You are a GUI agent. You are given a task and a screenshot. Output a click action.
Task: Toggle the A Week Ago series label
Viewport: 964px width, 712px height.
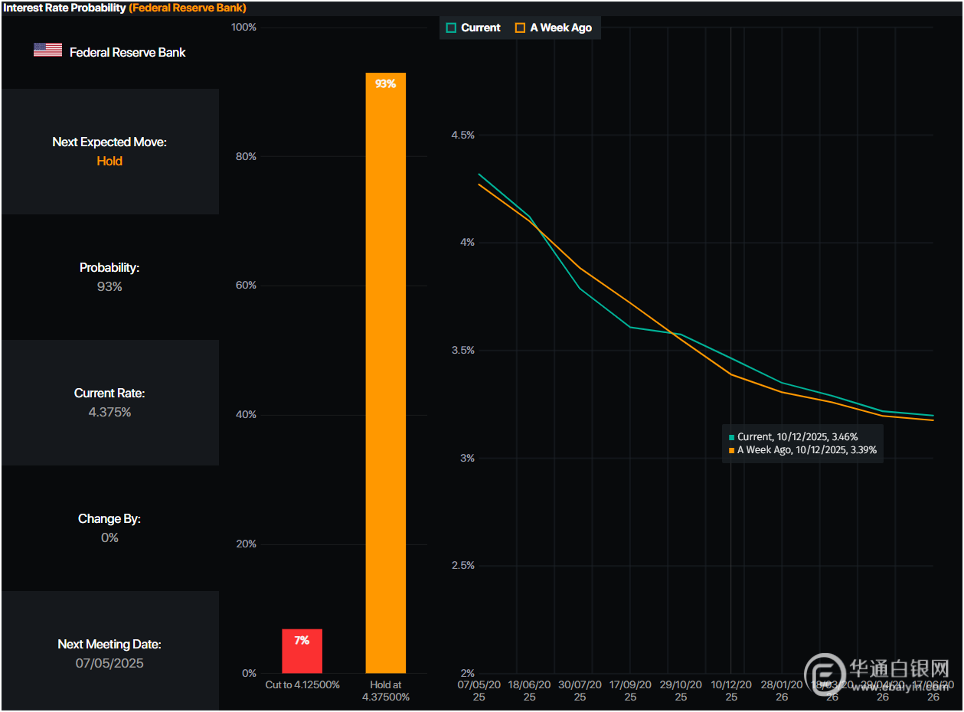[560, 28]
